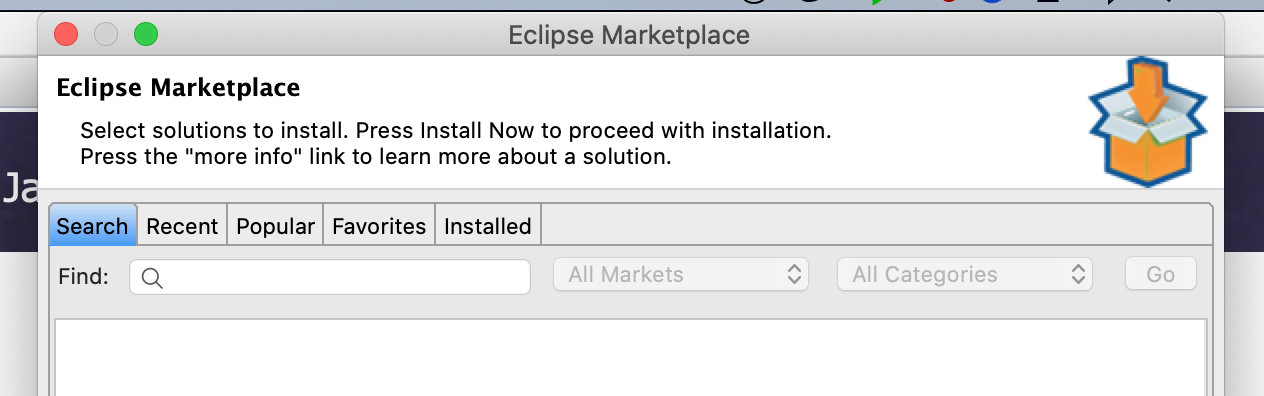Click the empty search results list
The image size is (1264, 396).
(x=631, y=357)
